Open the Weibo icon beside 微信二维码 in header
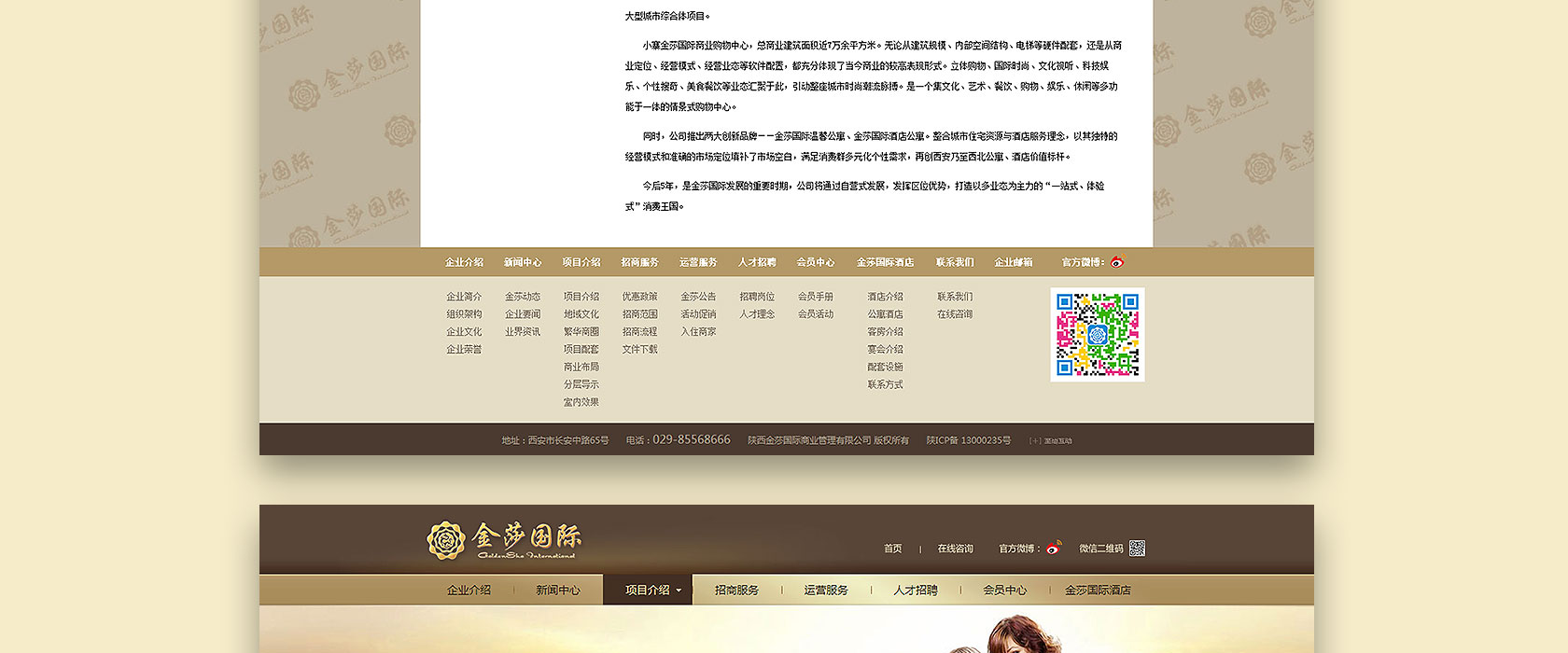This screenshot has height=653, width=1568. 1054,548
